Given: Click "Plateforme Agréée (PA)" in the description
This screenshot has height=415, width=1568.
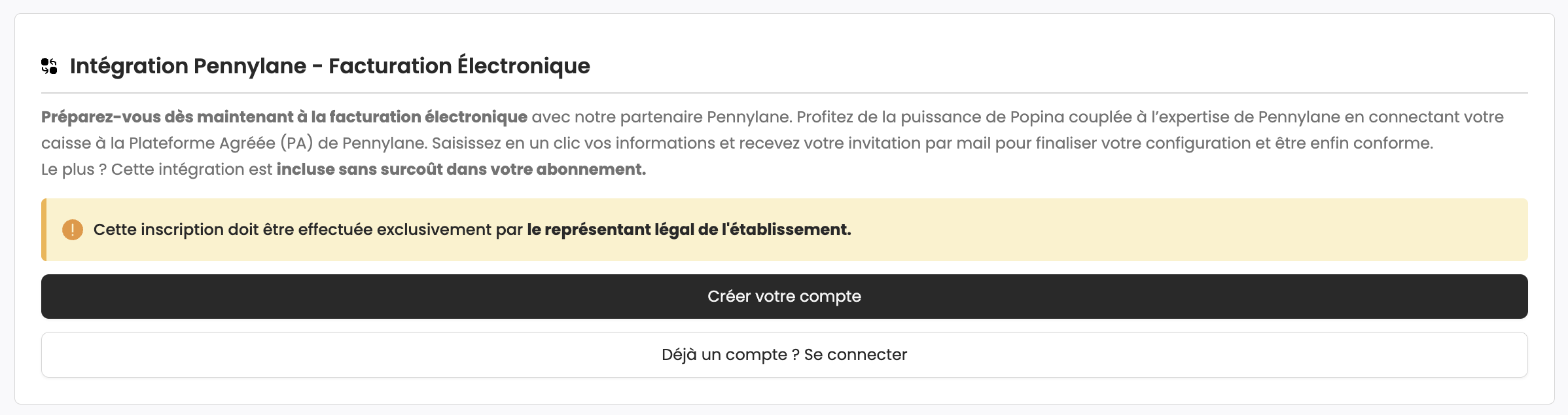Looking at the screenshot, I should (x=221, y=143).
